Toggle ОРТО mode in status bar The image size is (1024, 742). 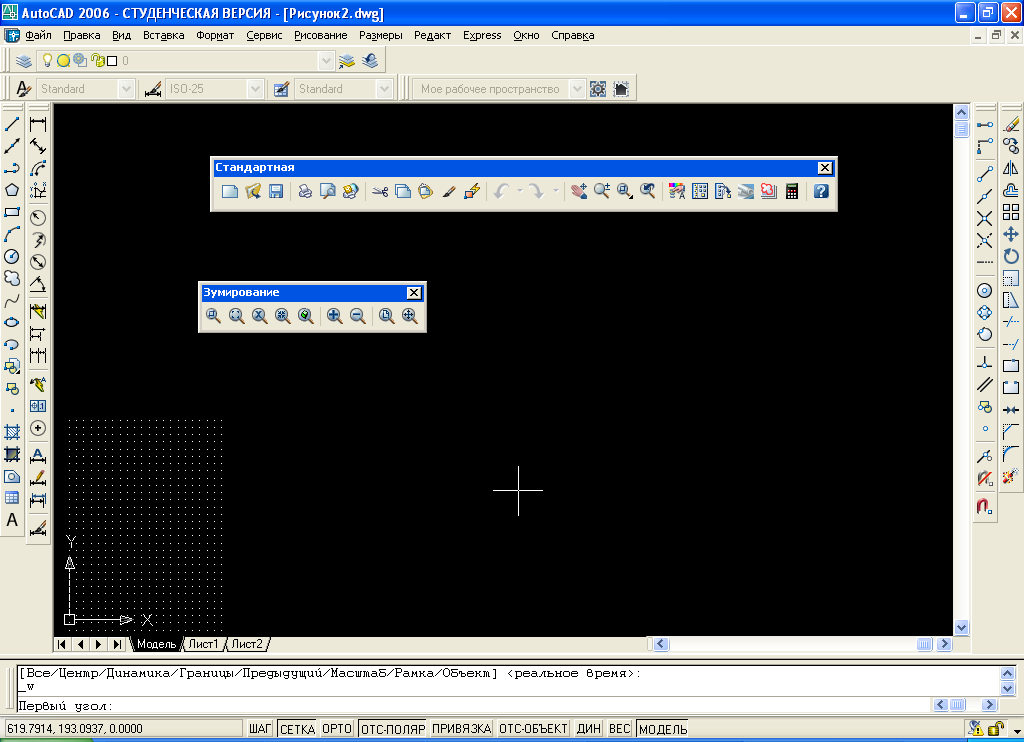point(337,729)
